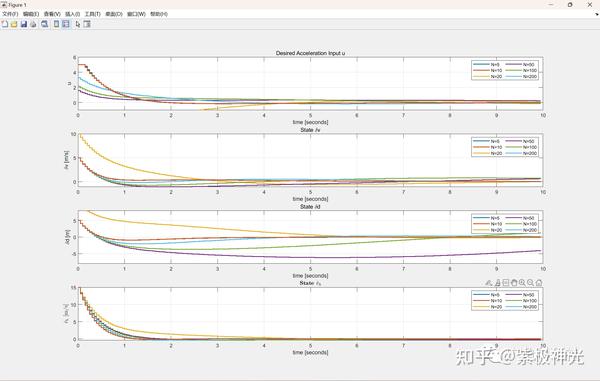Select the Pan hand tool in the axes toolbar

tap(514, 283)
